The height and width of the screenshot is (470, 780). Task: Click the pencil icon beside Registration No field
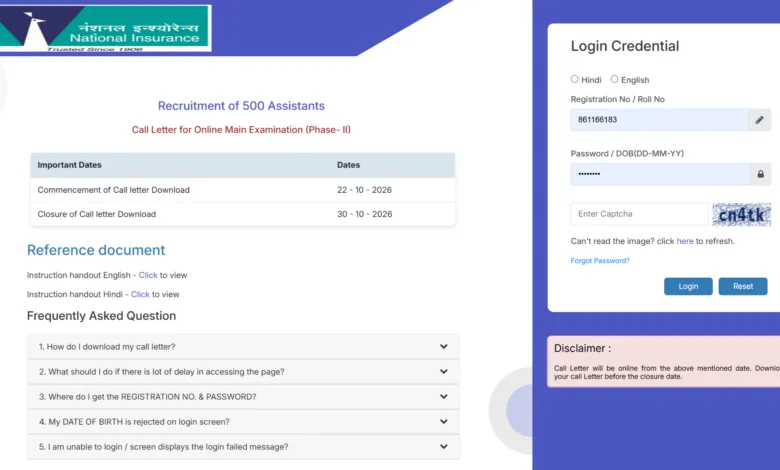click(759, 120)
